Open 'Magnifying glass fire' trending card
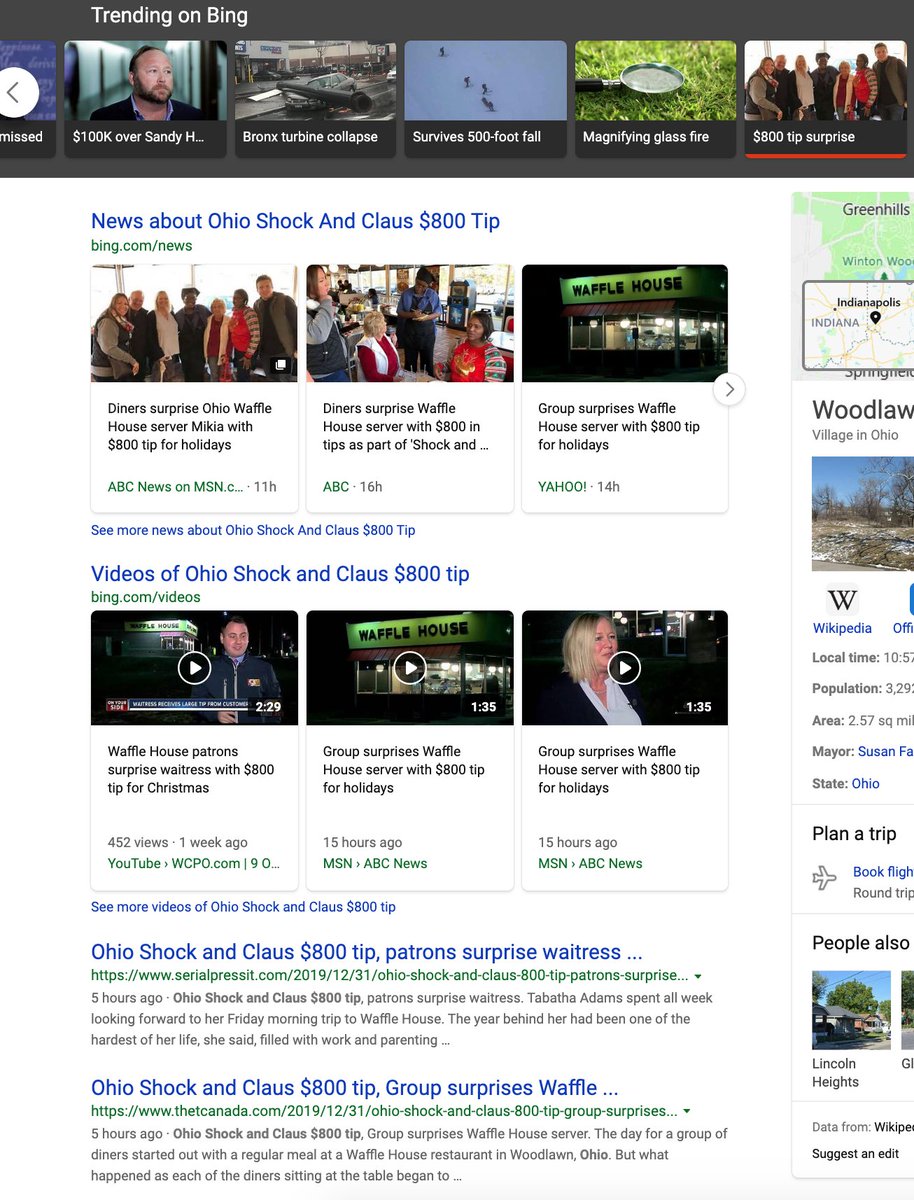 tap(655, 98)
